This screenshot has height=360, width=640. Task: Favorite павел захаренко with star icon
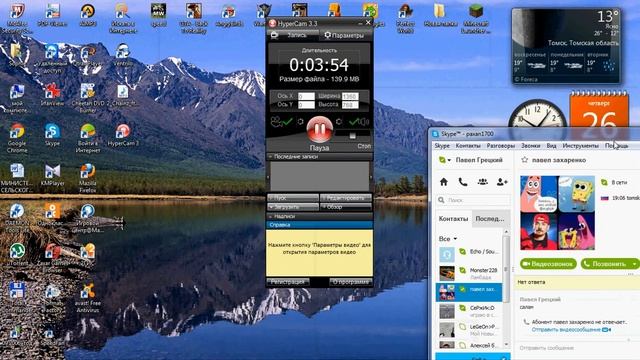524,160
